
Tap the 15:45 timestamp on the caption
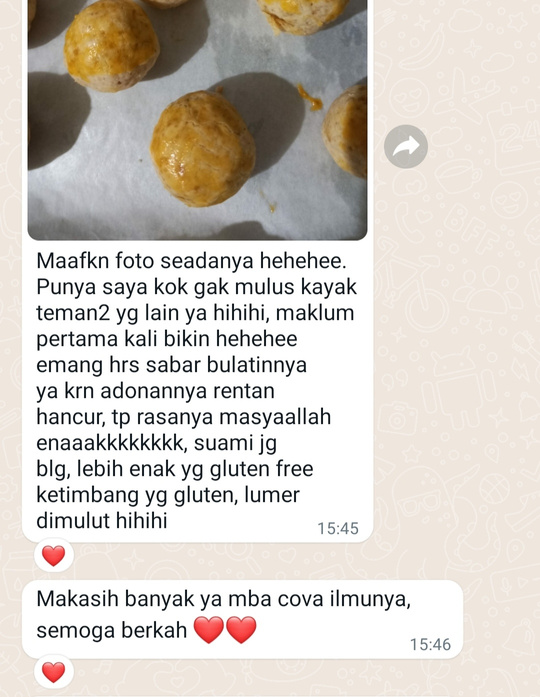338,528
